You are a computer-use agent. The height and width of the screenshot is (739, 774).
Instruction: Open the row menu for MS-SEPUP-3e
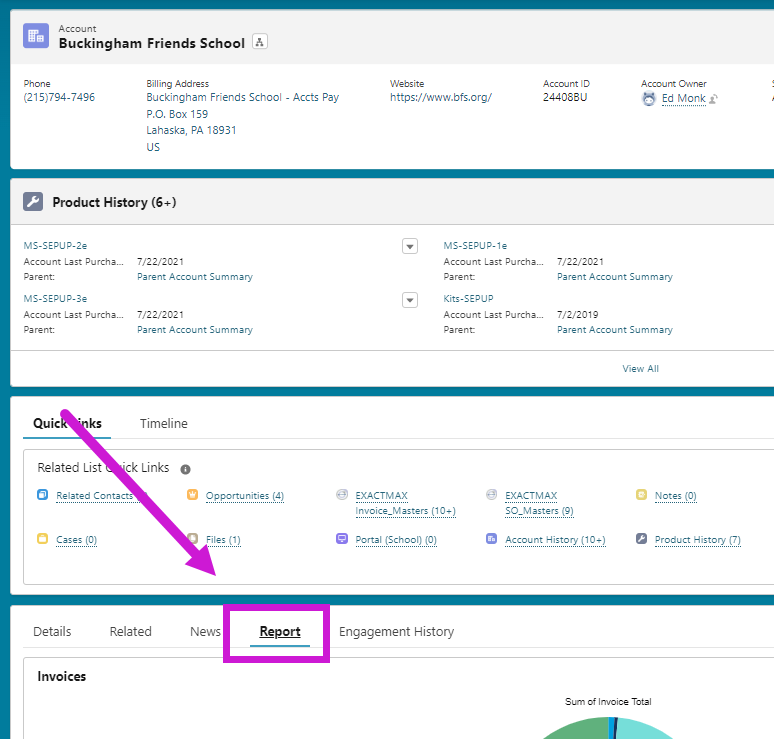410,300
